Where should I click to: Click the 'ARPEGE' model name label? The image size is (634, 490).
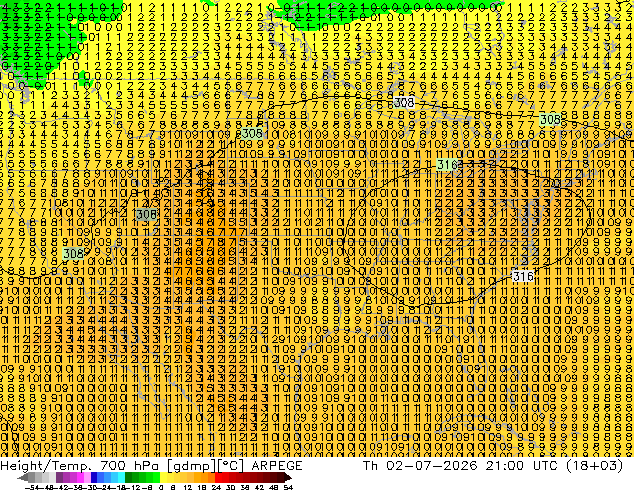point(277,466)
